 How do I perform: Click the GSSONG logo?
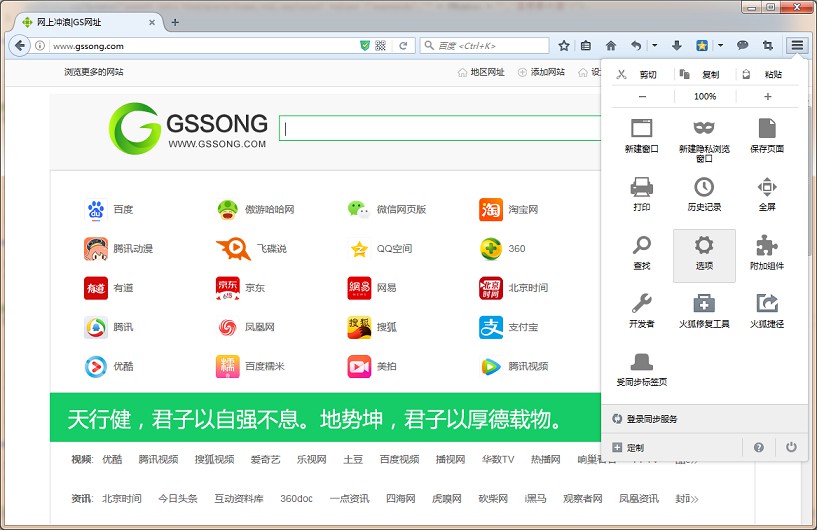pos(189,128)
